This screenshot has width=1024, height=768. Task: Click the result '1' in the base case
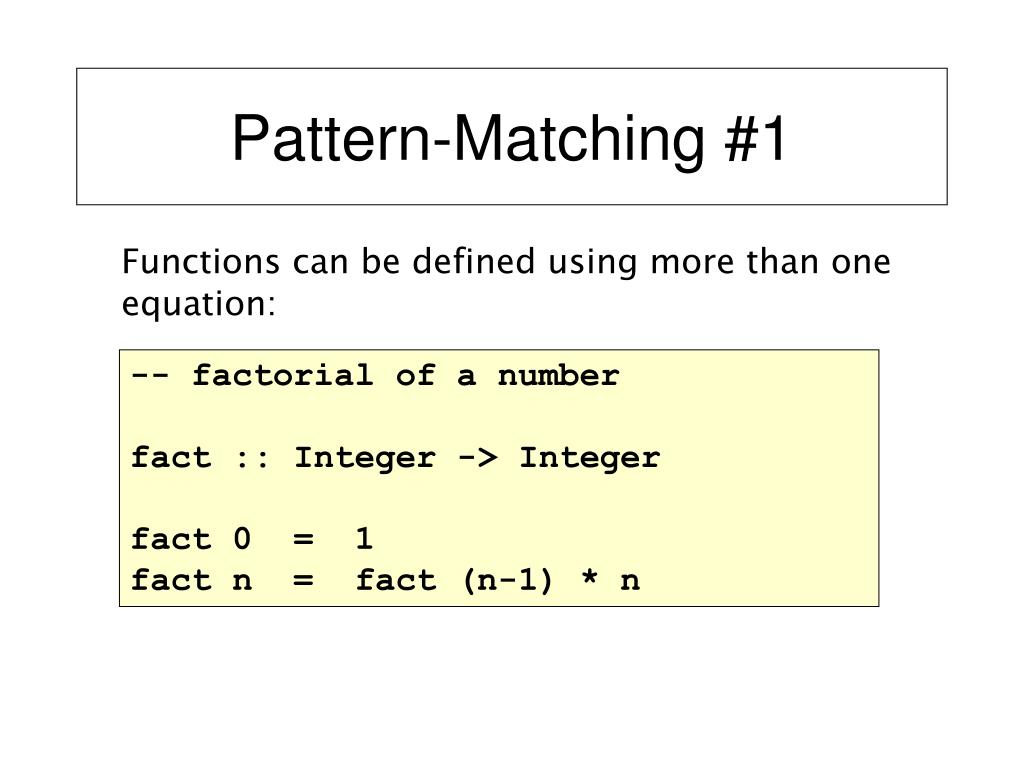[364, 539]
